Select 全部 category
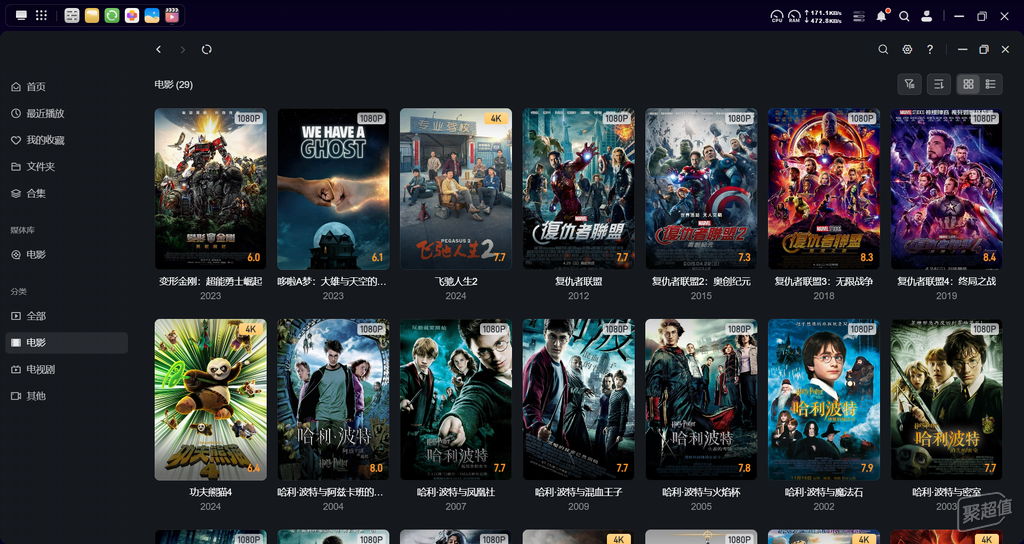This screenshot has width=1024, height=544. pyautogui.click(x=67, y=316)
